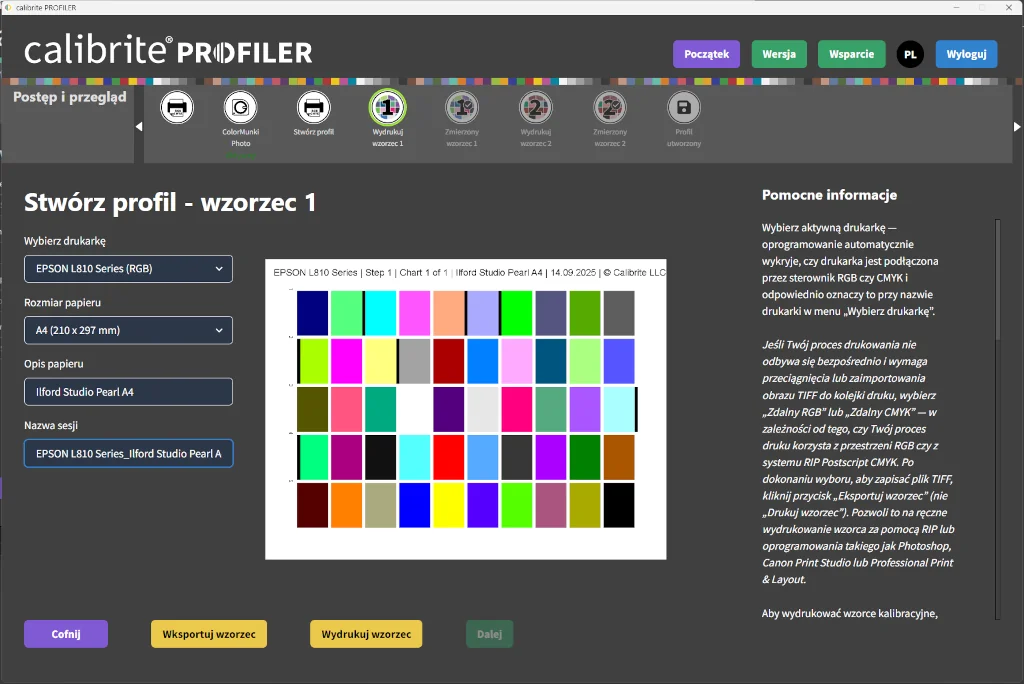1024x684 pixels.
Task: Focus the Nazwa sesji text field
Action: click(128, 453)
